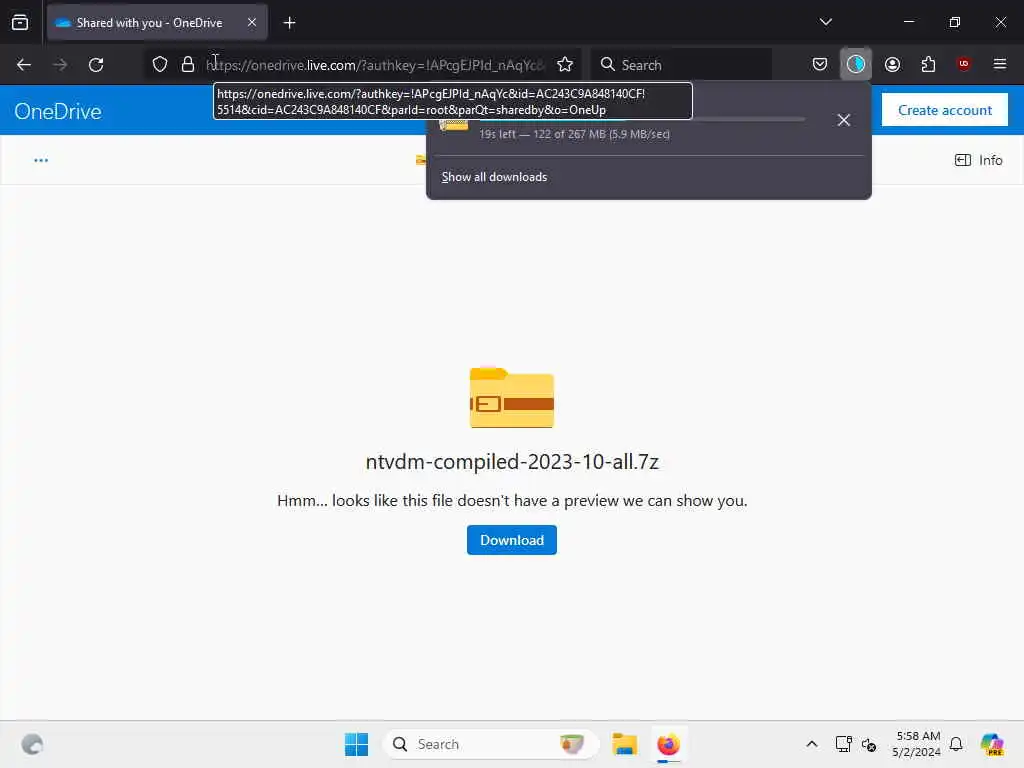Click the muted volume tray icon
Screen dimensions: 1024x768
pyautogui.click(x=869, y=744)
